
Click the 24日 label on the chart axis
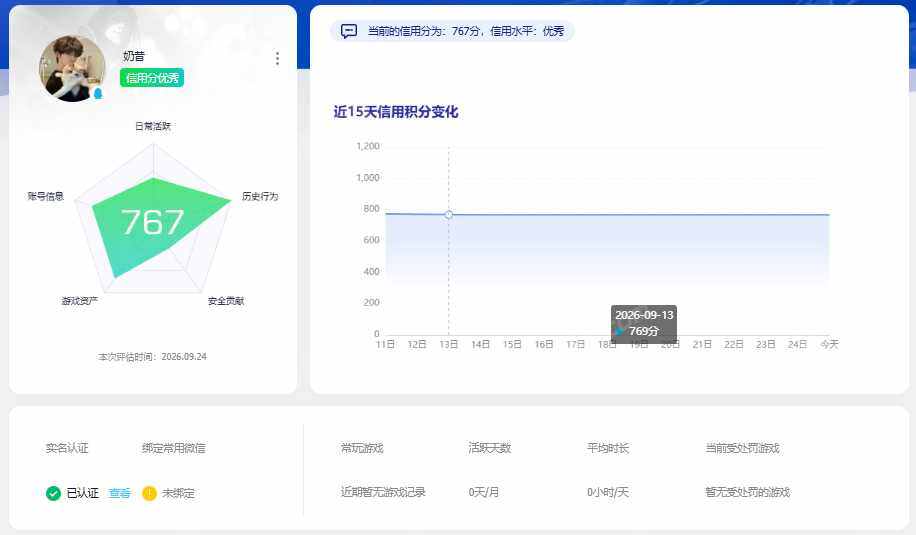797,345
